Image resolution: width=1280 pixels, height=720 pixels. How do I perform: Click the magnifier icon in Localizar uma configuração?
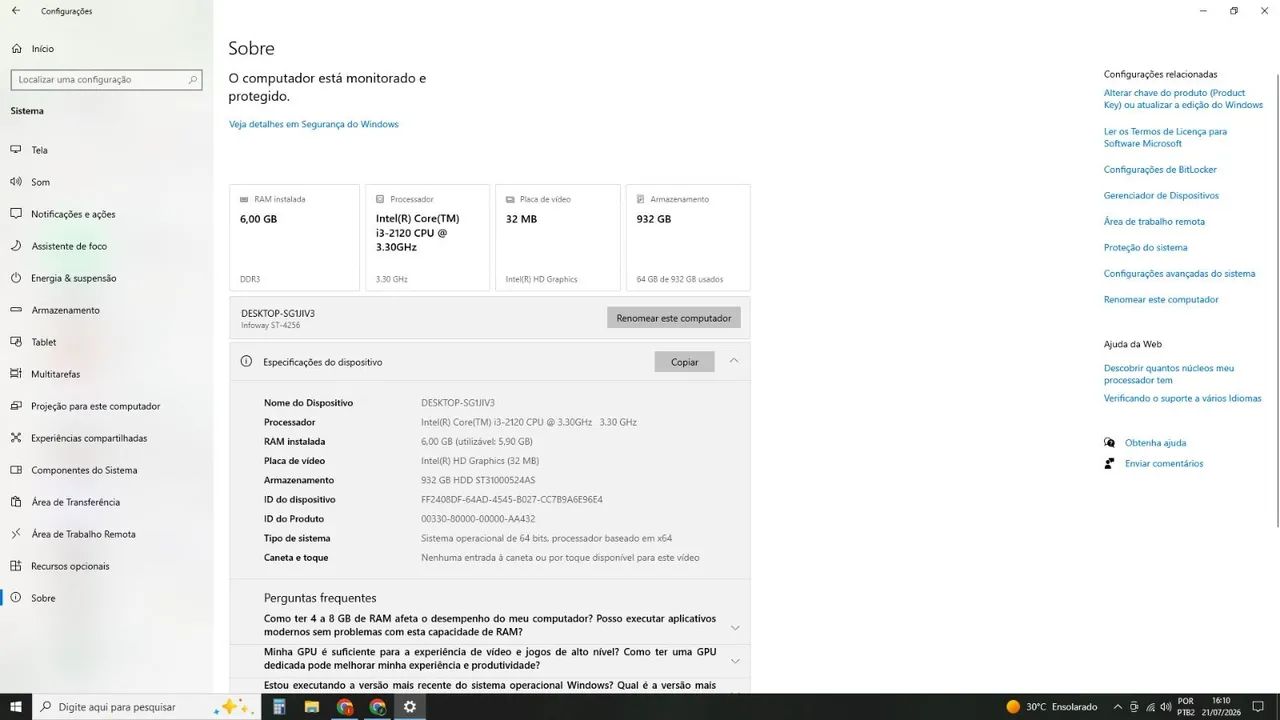[193, 80]
